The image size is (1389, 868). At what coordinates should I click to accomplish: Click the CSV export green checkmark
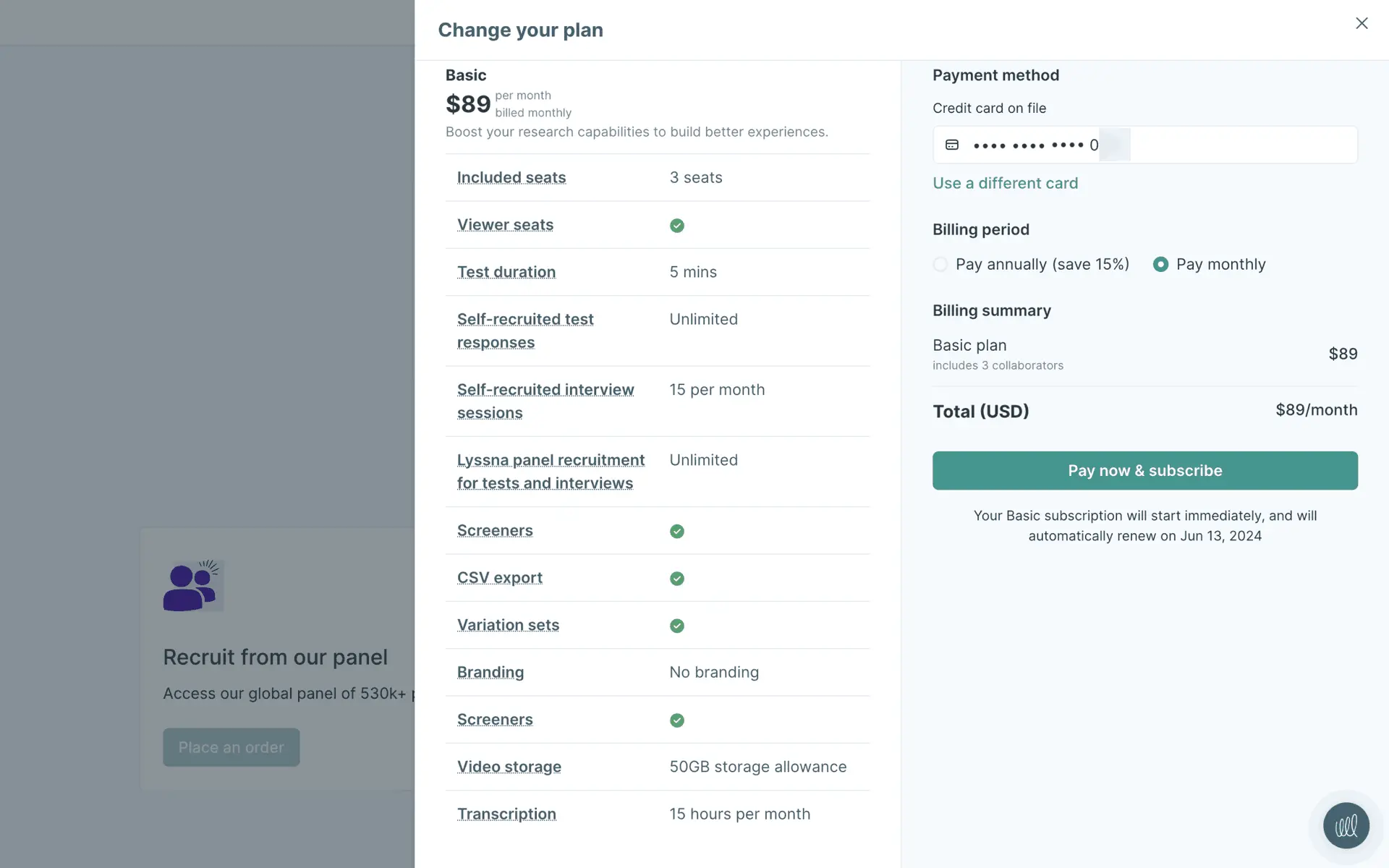[676, 579]
